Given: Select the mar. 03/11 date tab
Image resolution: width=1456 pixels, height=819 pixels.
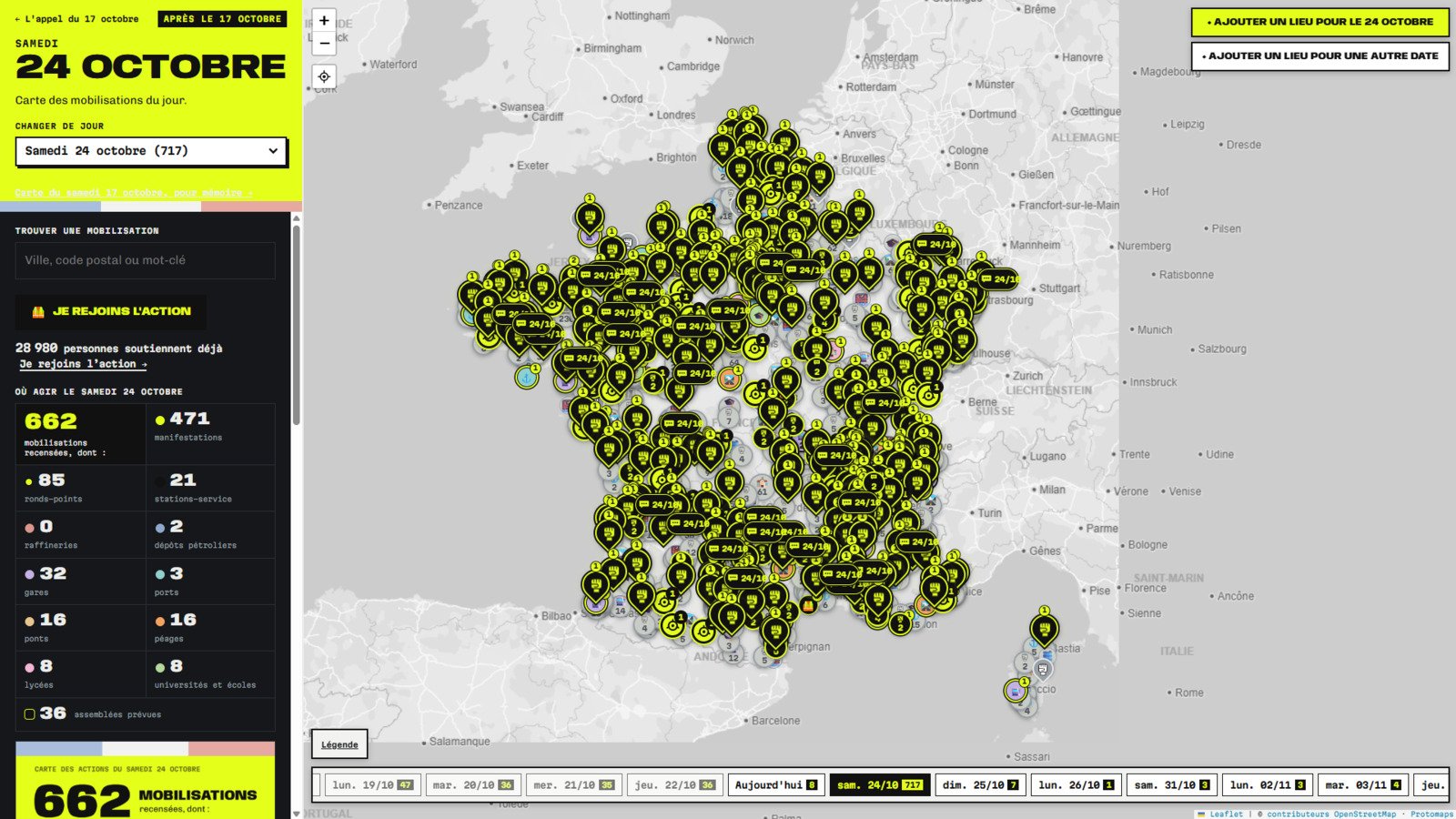Looking at the screenshot, I should coord(1362,784).
